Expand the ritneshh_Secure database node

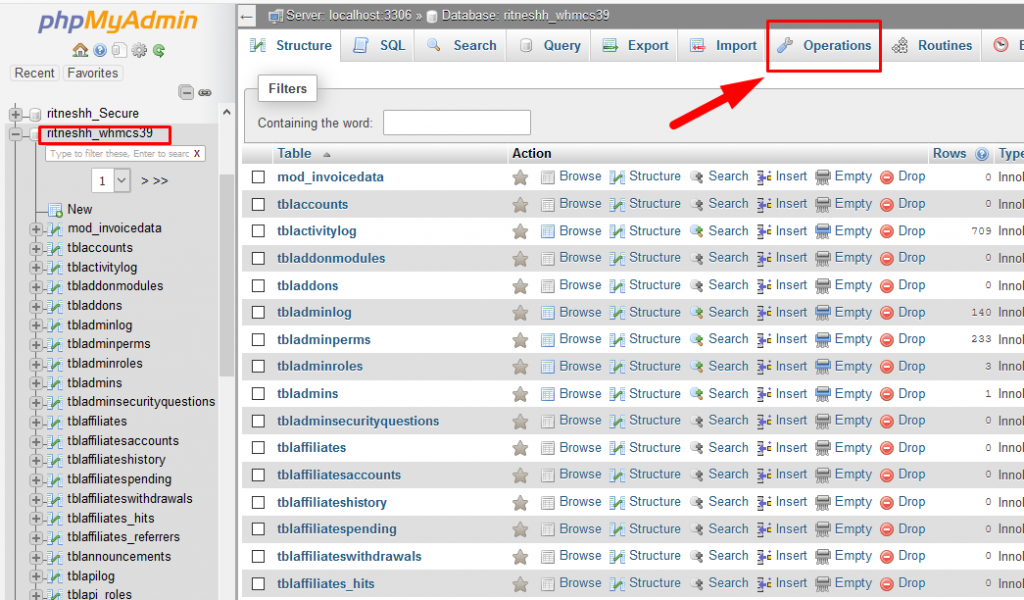[15, 114]
